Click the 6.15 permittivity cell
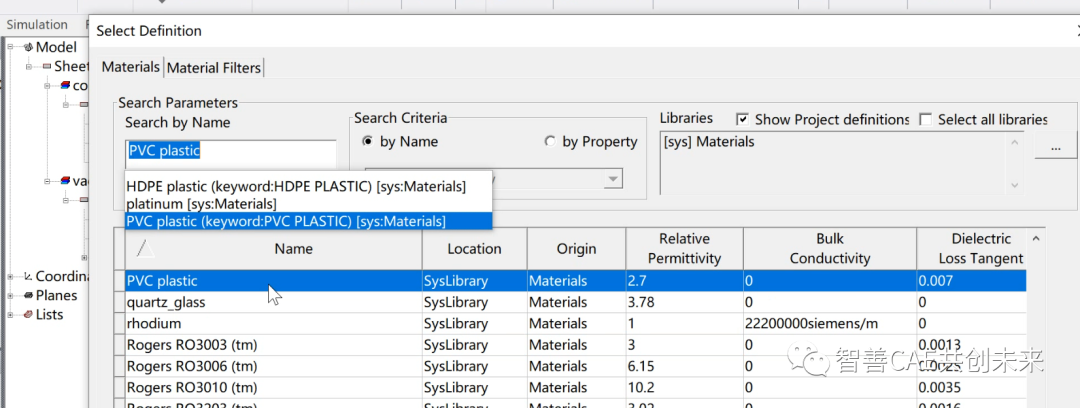 [x=684, y=366]
